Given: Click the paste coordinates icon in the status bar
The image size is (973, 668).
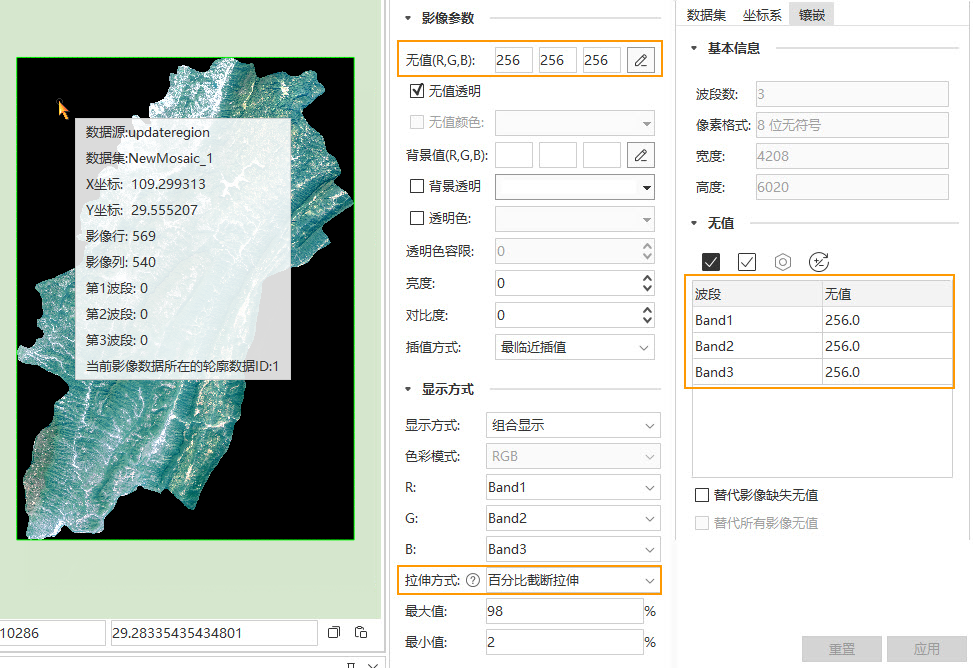Looking at the screenshot, I should pos(361,633).
